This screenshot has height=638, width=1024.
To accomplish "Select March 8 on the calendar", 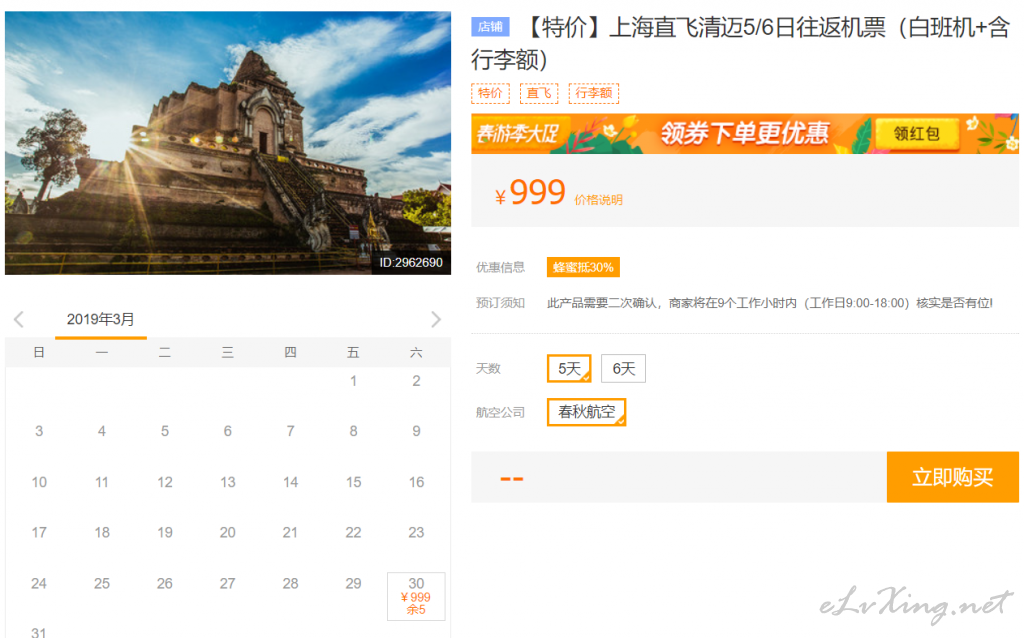I will click(353, 432).
